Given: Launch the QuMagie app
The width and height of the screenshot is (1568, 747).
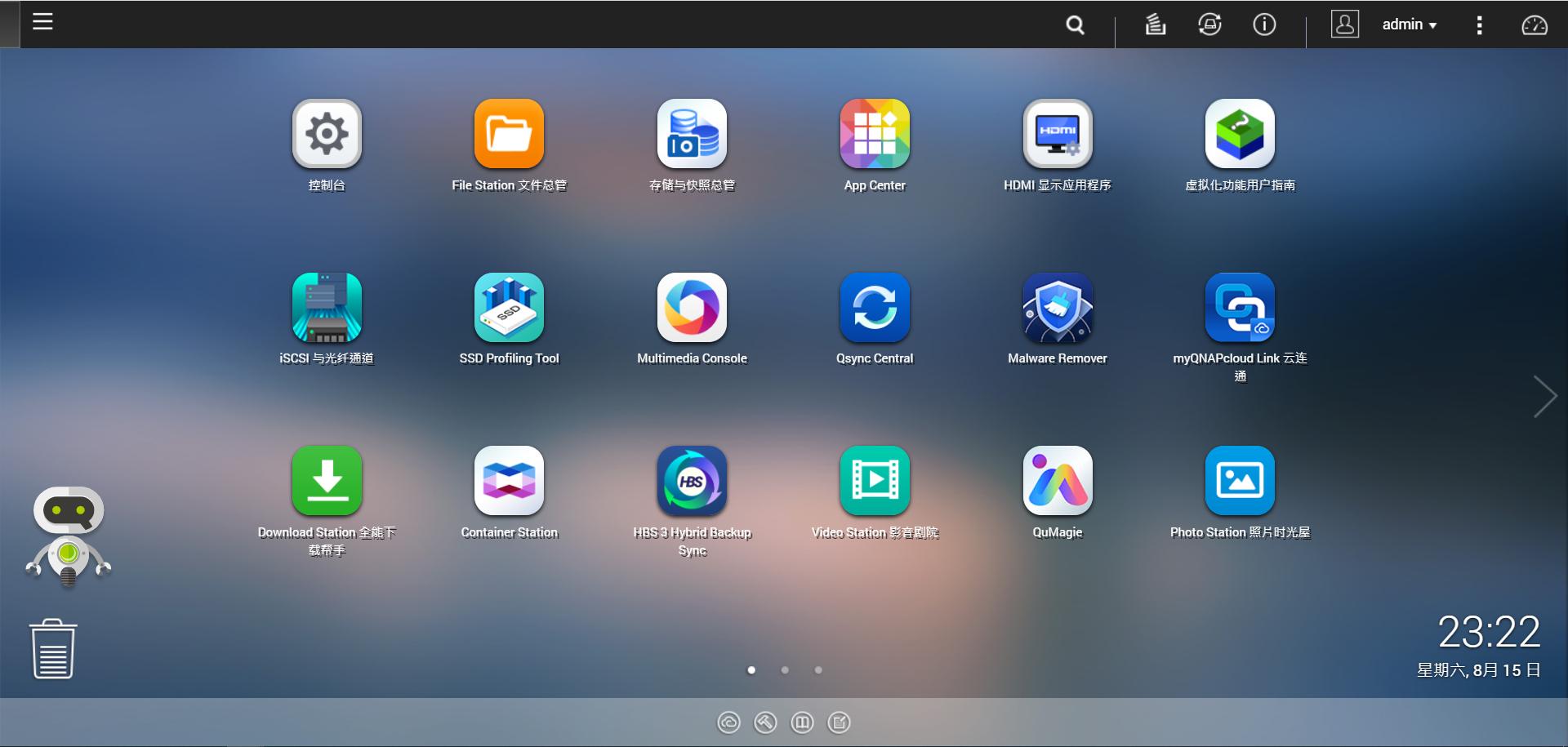Looking at the screenshot, I should coord(1058,481).
